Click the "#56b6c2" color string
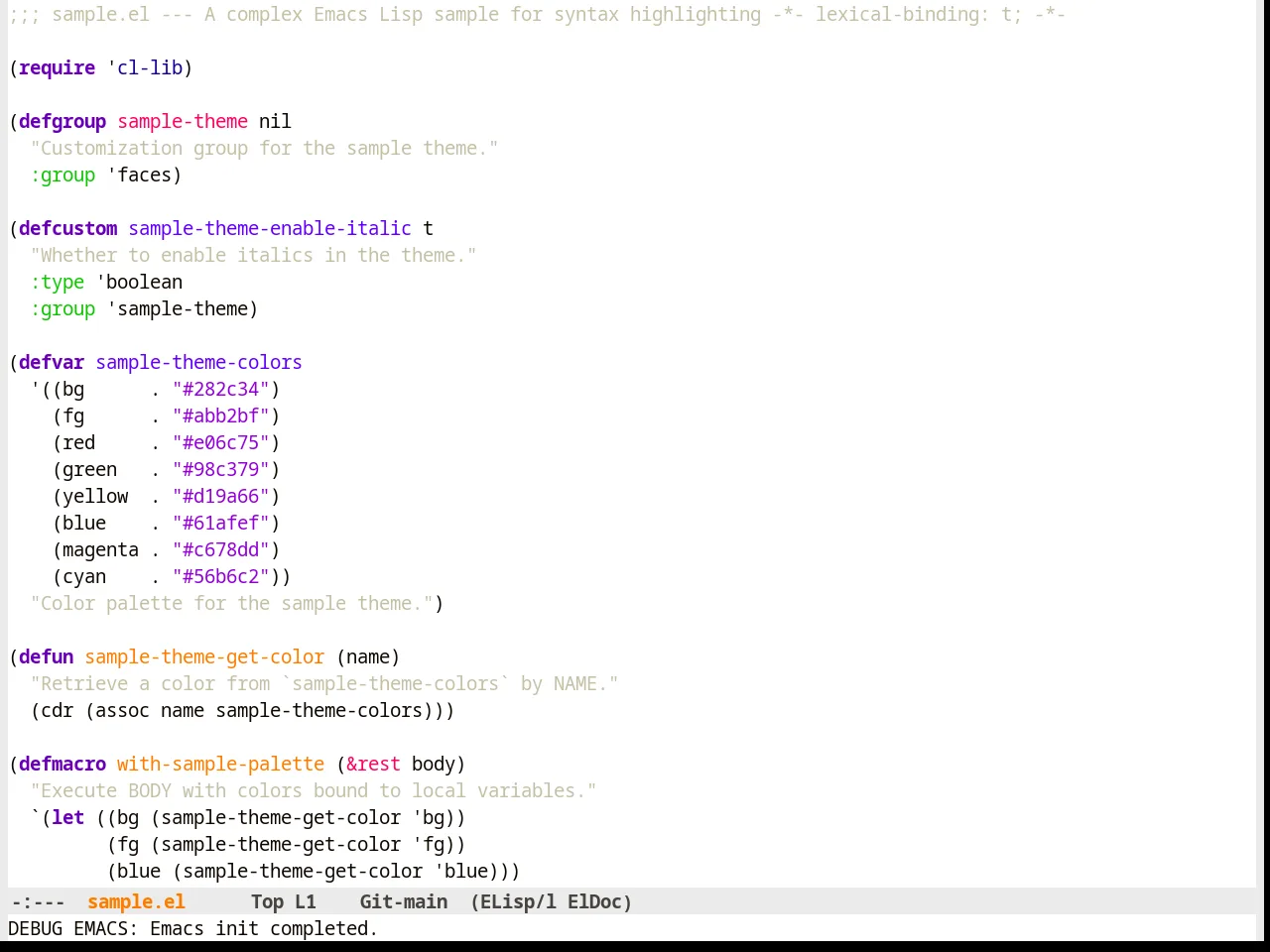This screenshot has width=1270, height=952. (221, 576)
